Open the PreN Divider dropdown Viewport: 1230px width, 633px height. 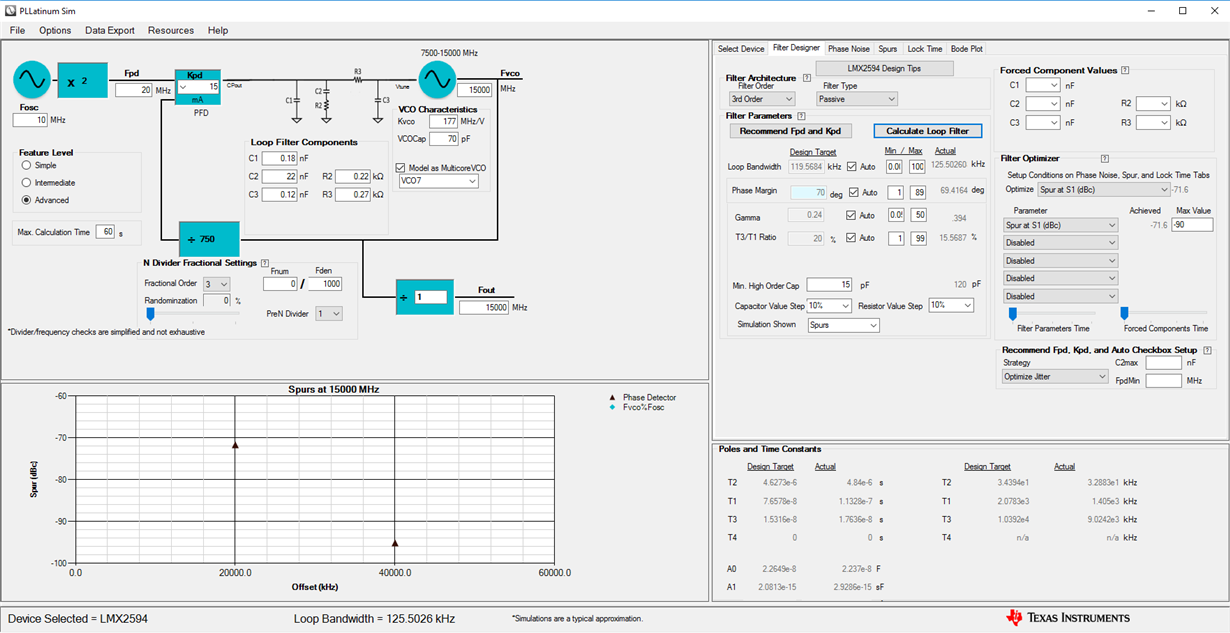click(329, 314)
